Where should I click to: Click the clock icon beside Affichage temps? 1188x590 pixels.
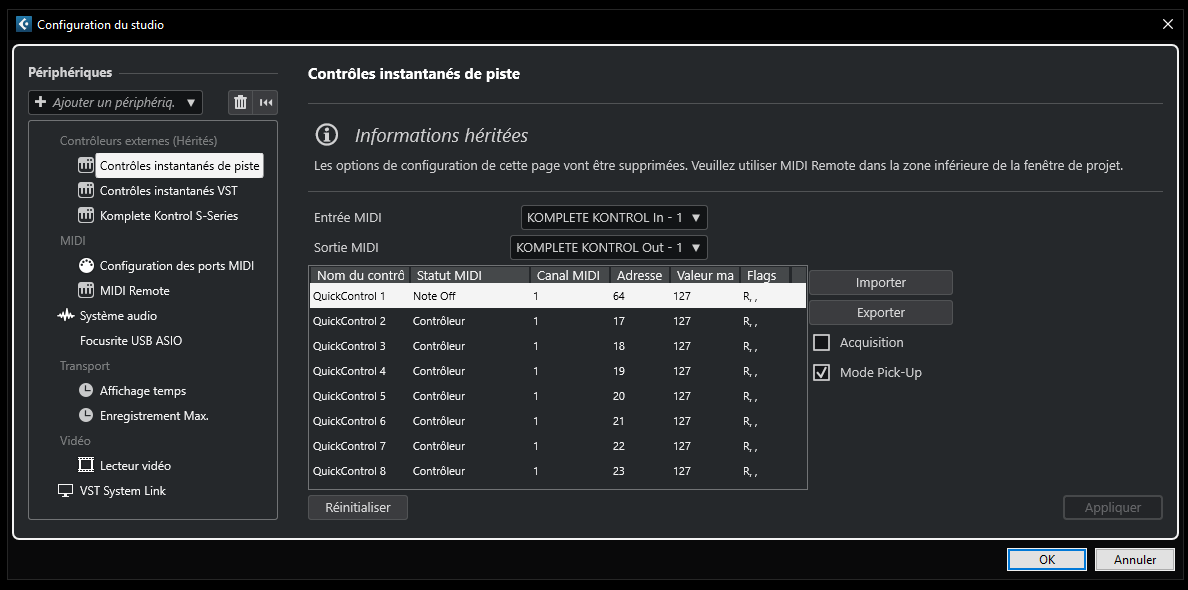(85, 390)
